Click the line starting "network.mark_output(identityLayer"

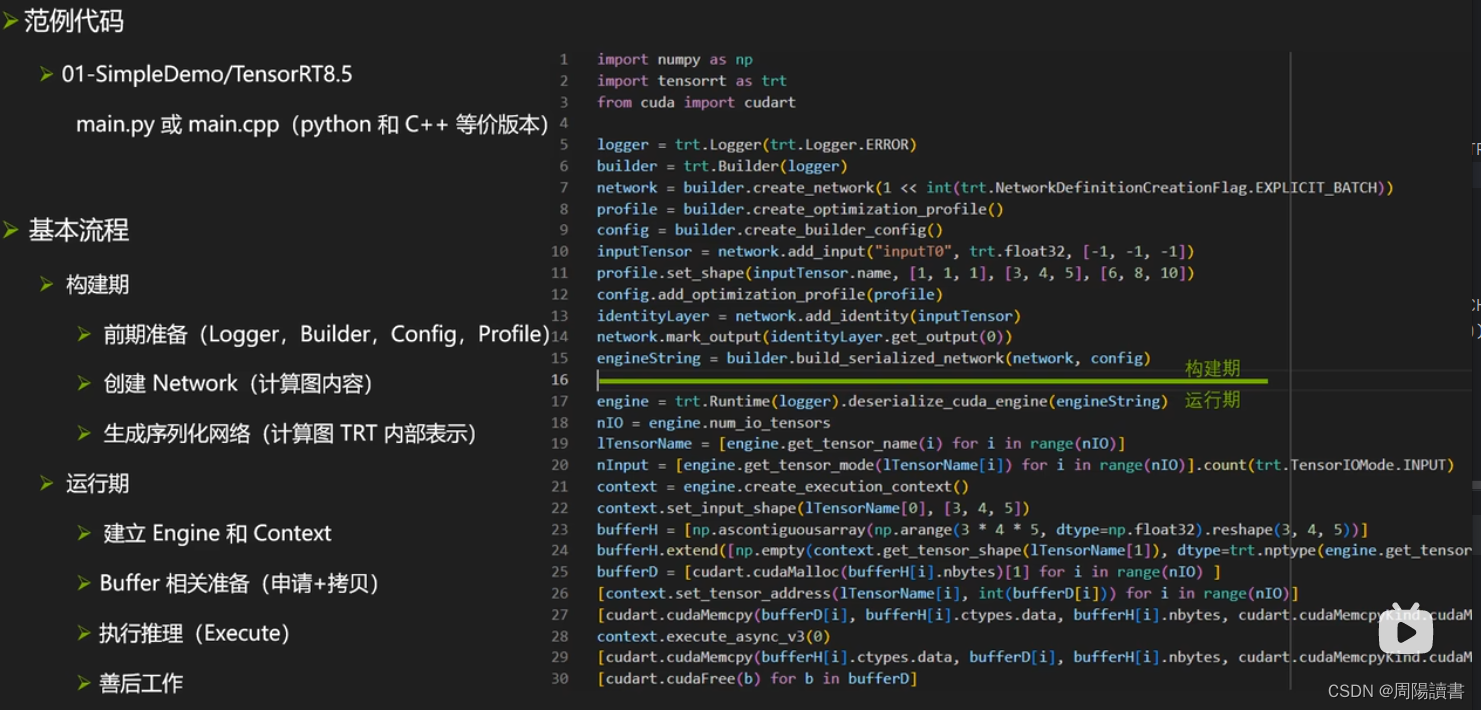tap(805, 337)
